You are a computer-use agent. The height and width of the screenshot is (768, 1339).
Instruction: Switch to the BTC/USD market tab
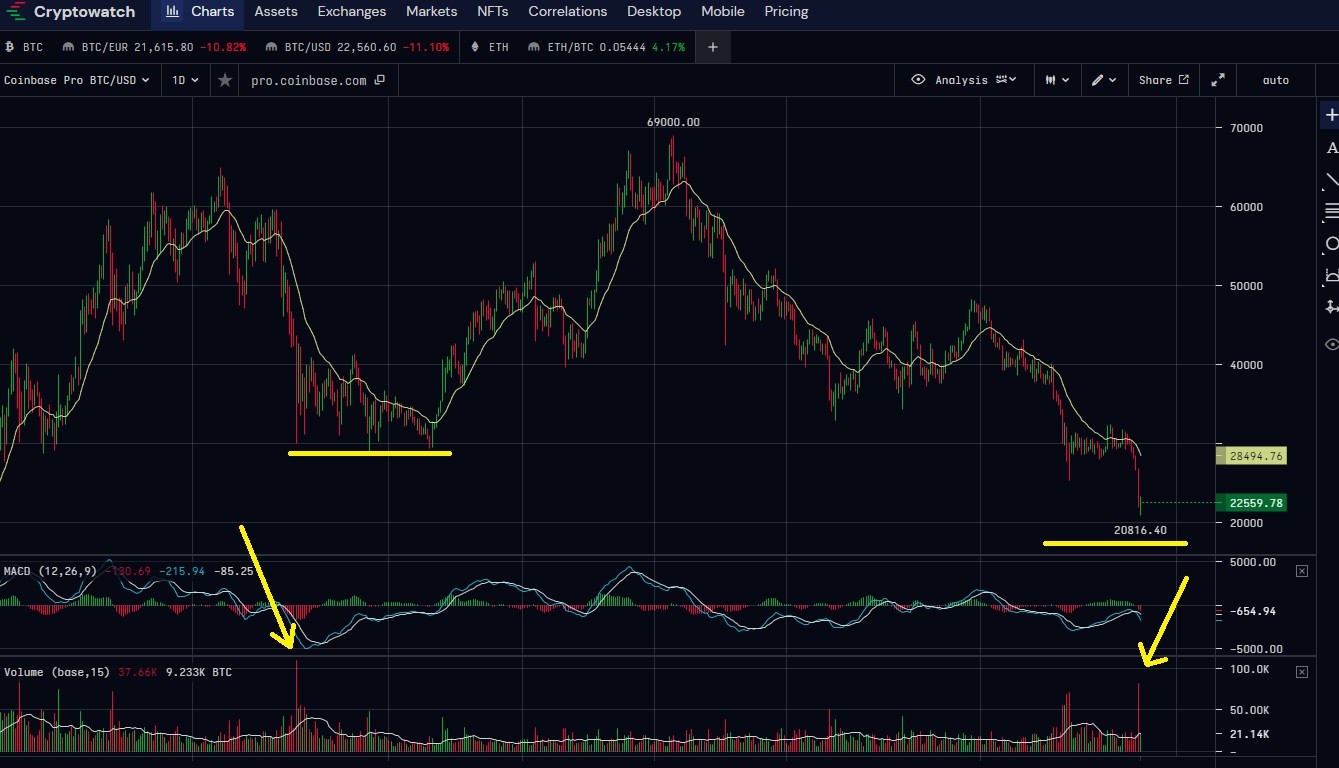tap(359, 47)
